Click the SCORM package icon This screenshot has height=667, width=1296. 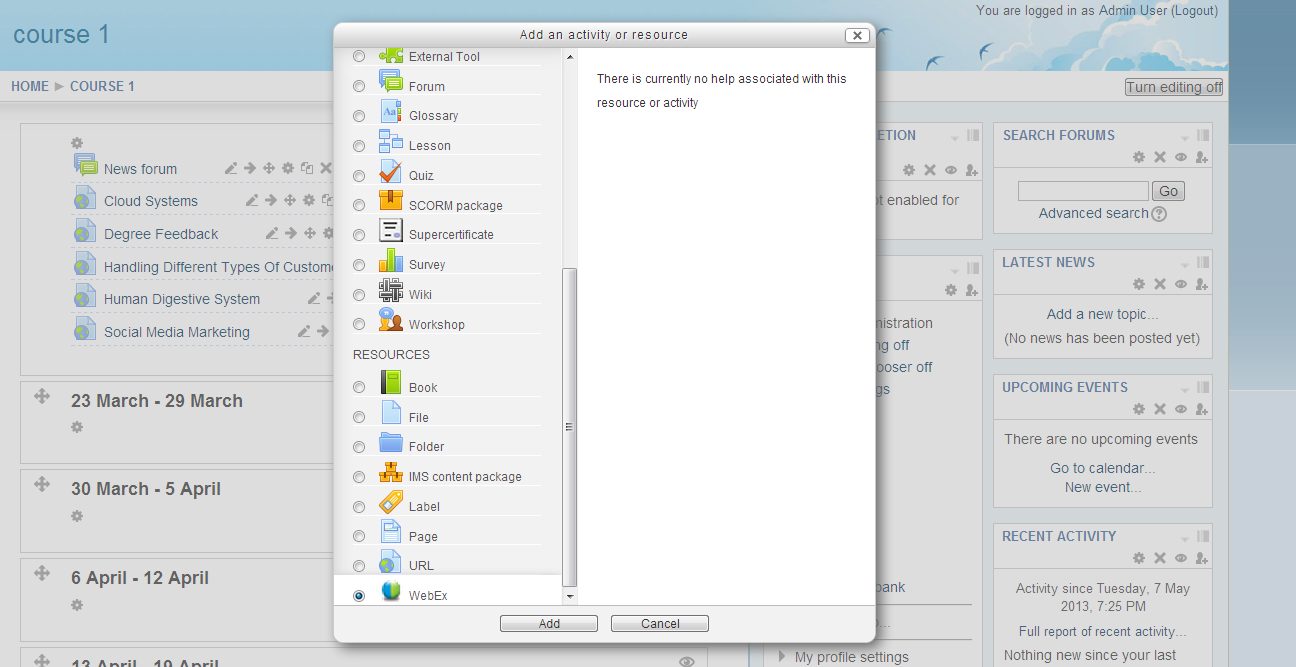(x=390, y=201)
